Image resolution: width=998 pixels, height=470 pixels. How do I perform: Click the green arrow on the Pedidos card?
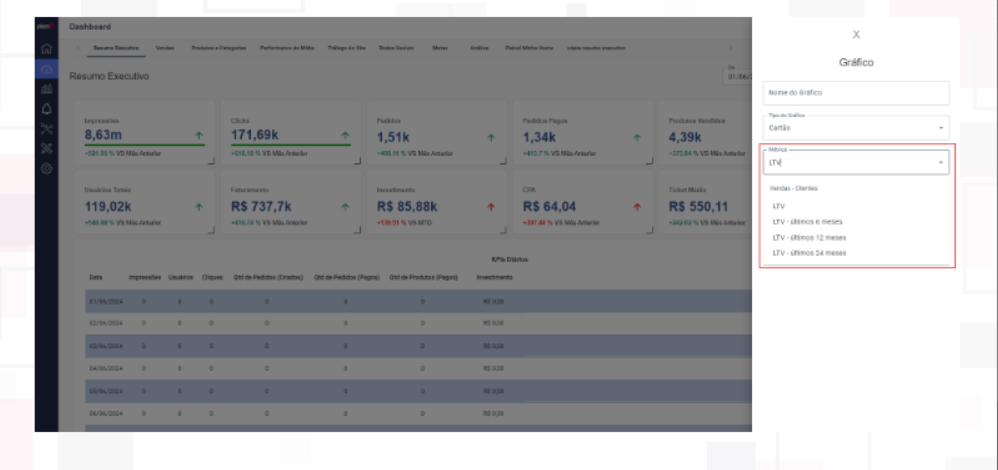point(491,137)
